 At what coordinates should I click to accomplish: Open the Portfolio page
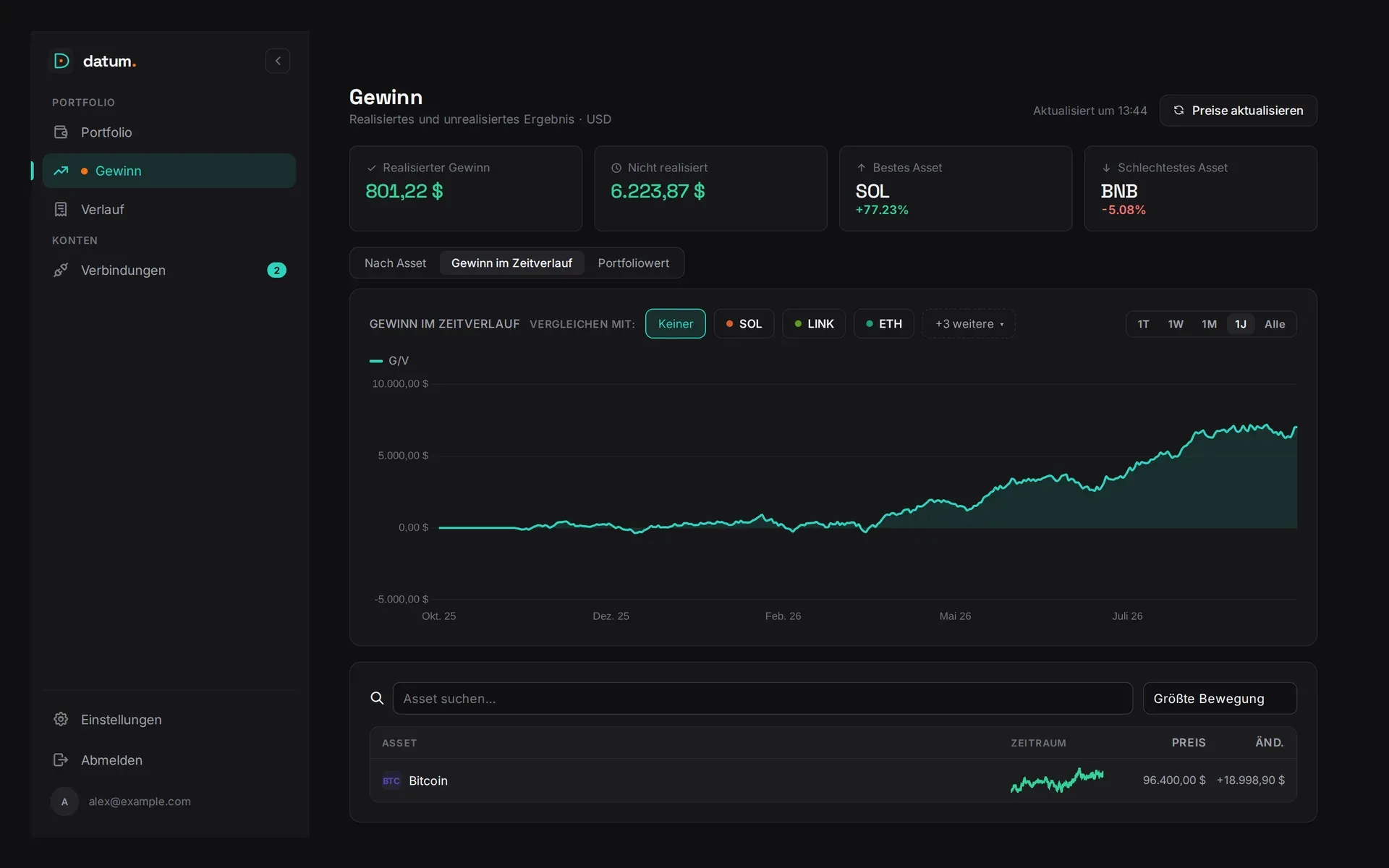point(169,132)
